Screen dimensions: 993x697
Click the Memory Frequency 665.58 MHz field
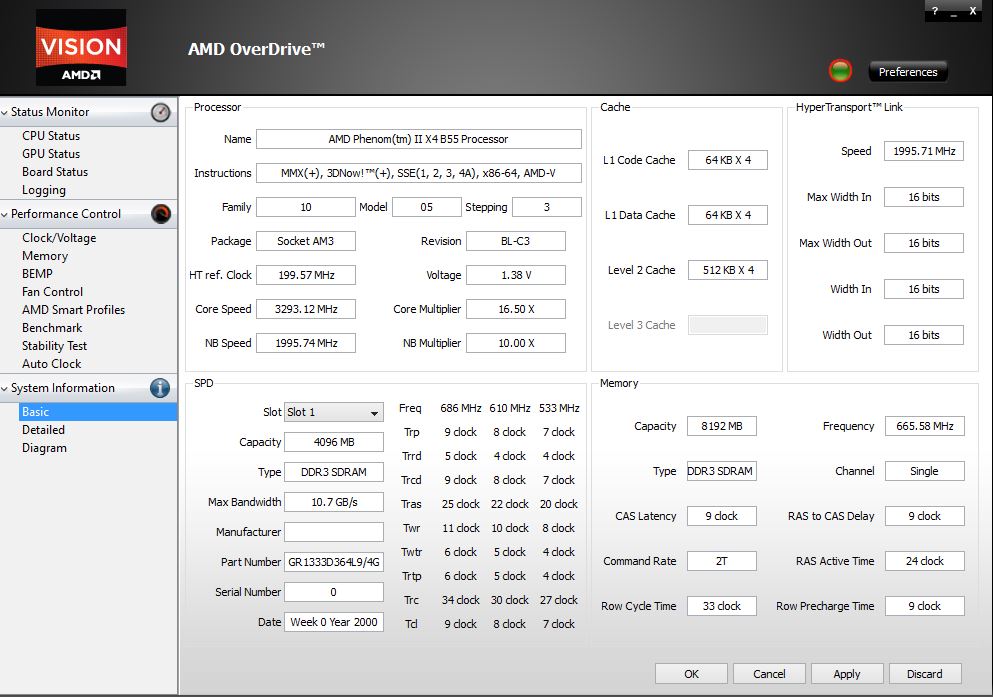(925, 426)
